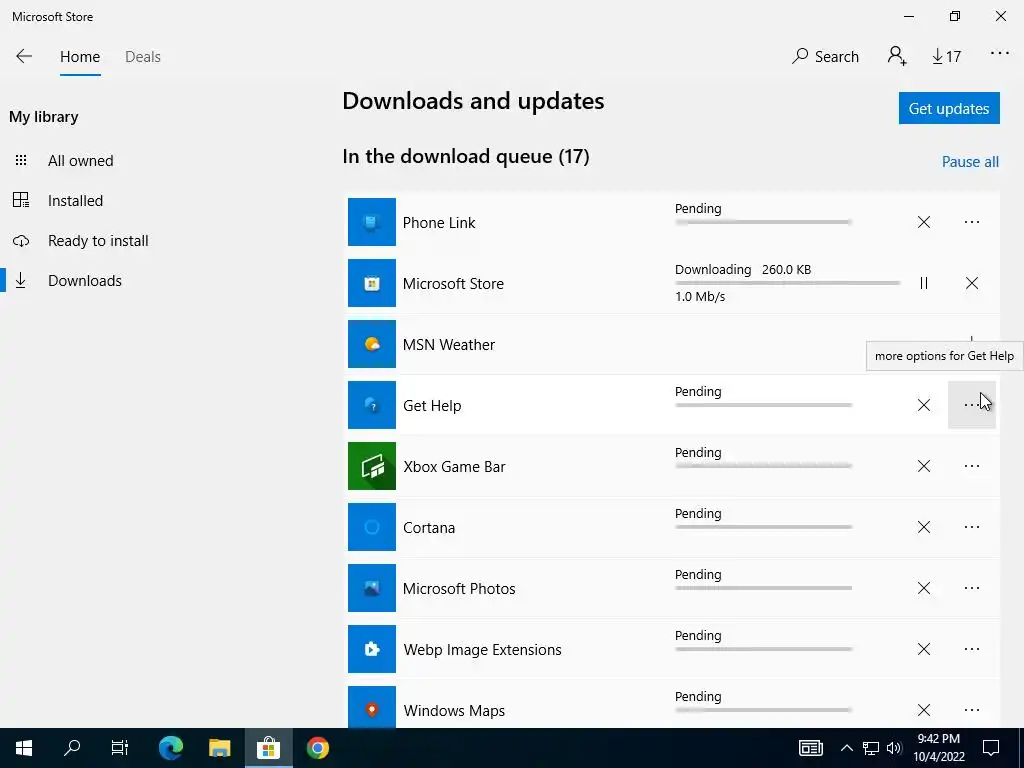This screenshot has width=1024, height=768.
Task: Click the Webp Image Extensions app name
Action: coord(482,650)
